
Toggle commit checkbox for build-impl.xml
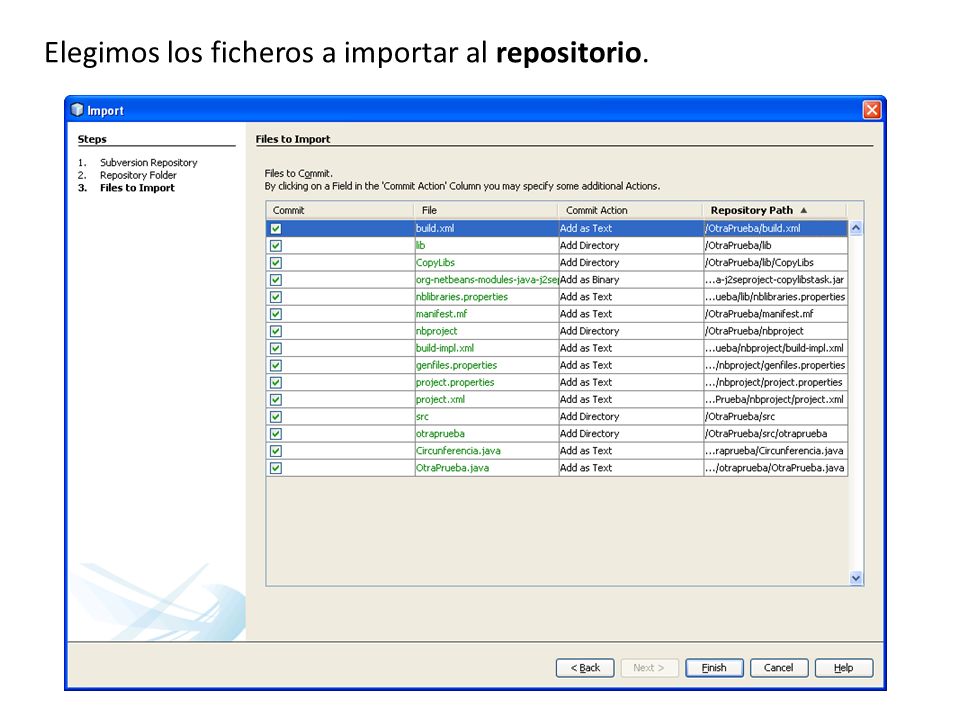[x=276, y=348]
